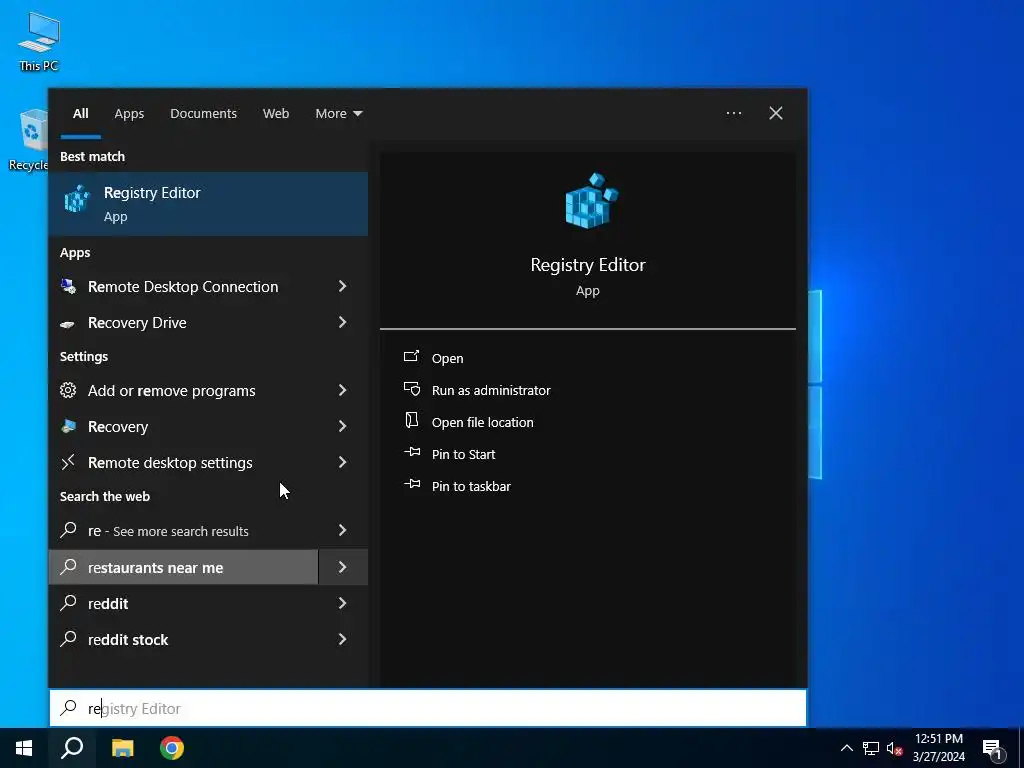Open the notification action center

pyautogui.click(x=992, y=748)
